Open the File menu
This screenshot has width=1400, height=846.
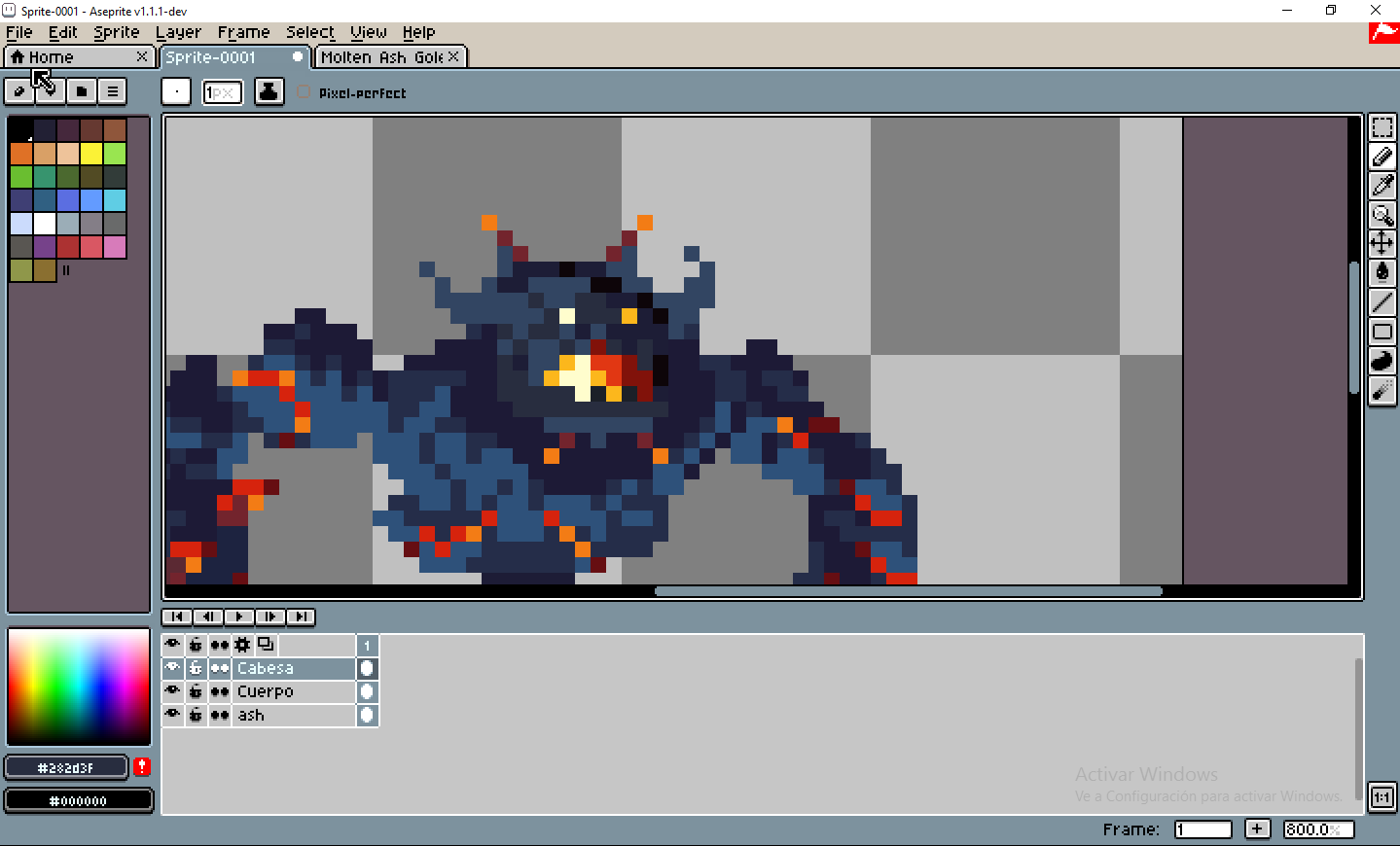[x=19, y=32]
